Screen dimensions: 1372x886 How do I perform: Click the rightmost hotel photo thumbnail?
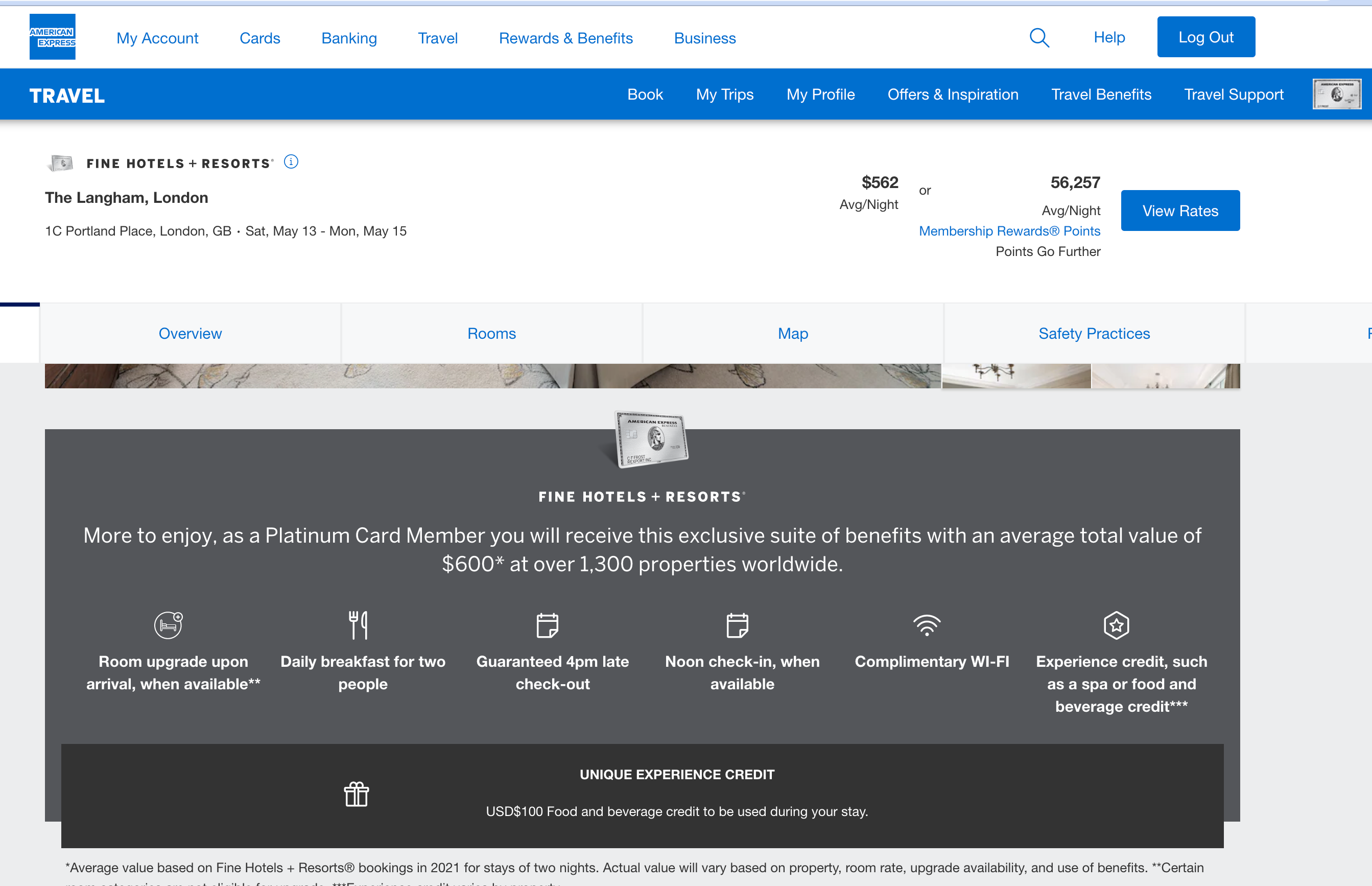[x=1166, y=376]
